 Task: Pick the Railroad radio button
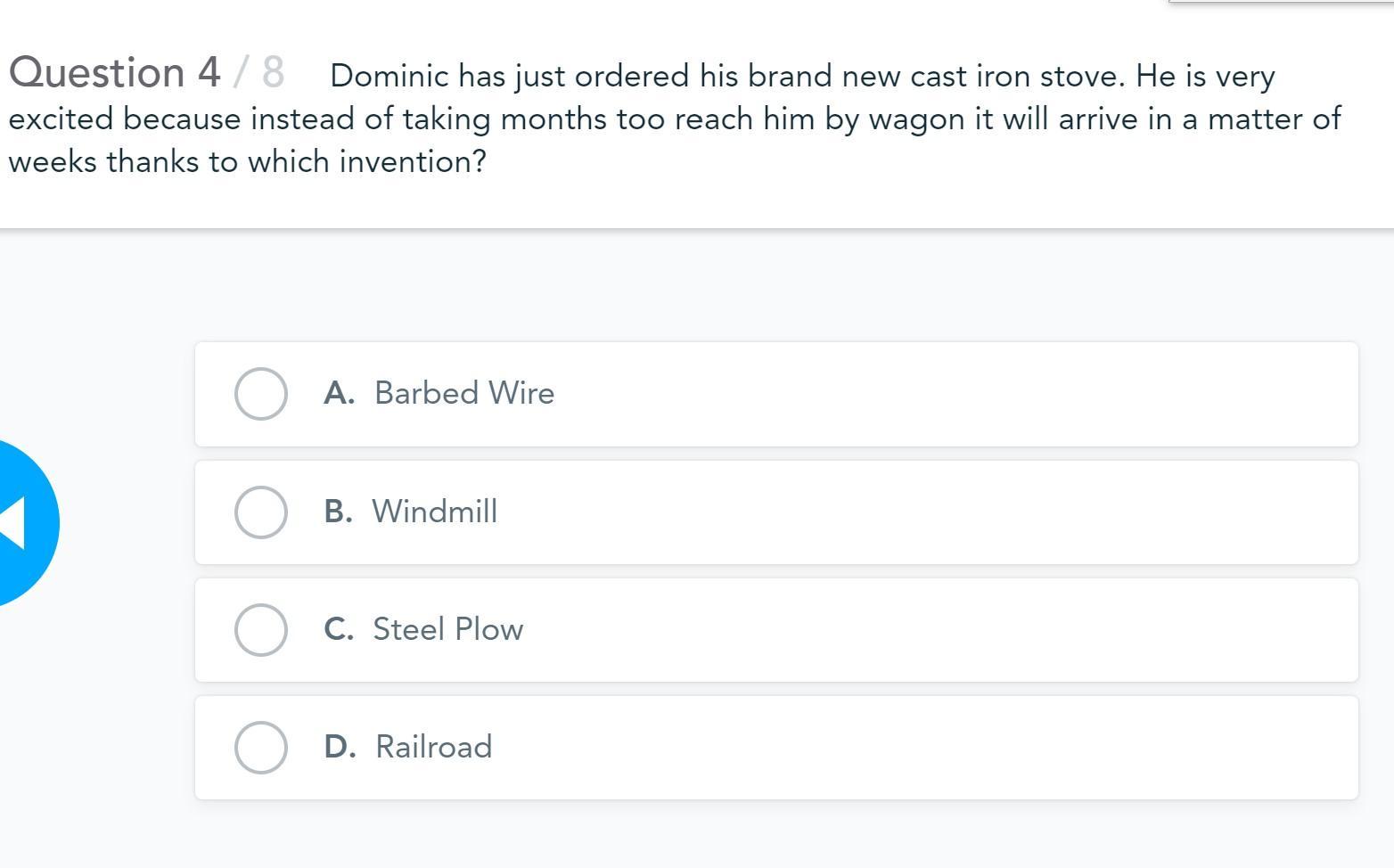[260, 748]
